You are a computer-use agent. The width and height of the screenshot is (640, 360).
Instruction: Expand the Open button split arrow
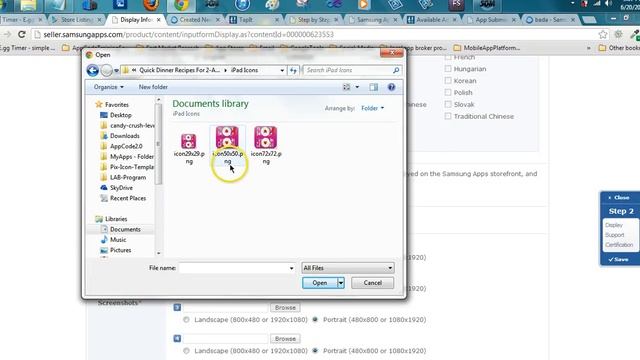[x=341, y=283]
